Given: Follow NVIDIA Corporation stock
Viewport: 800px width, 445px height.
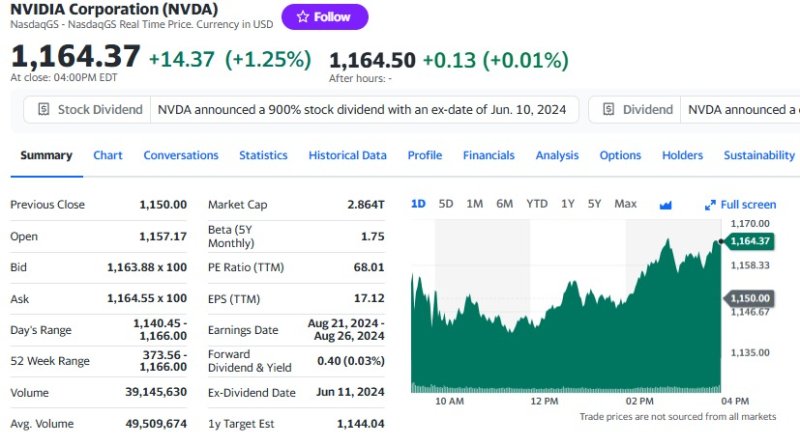Looking at the screenshot, I should 325,17.
